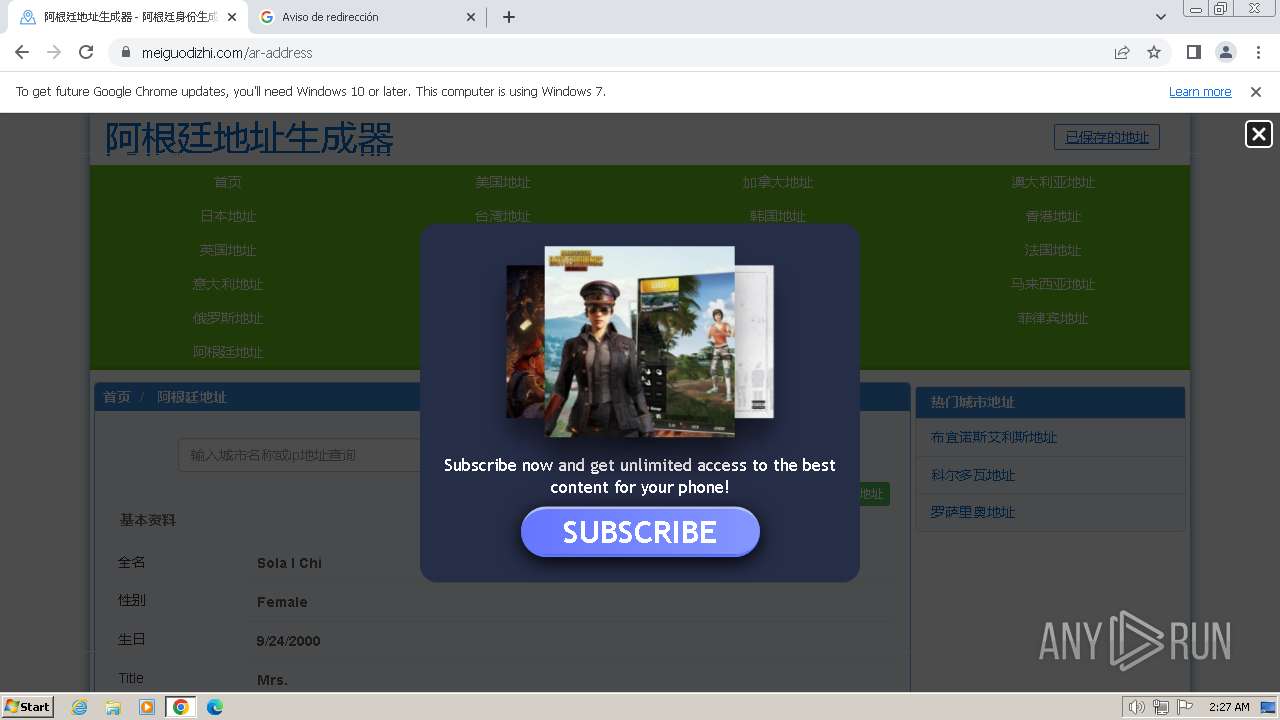Open the 已保存的地址 saved addresses button

[x=1107, y=137]
